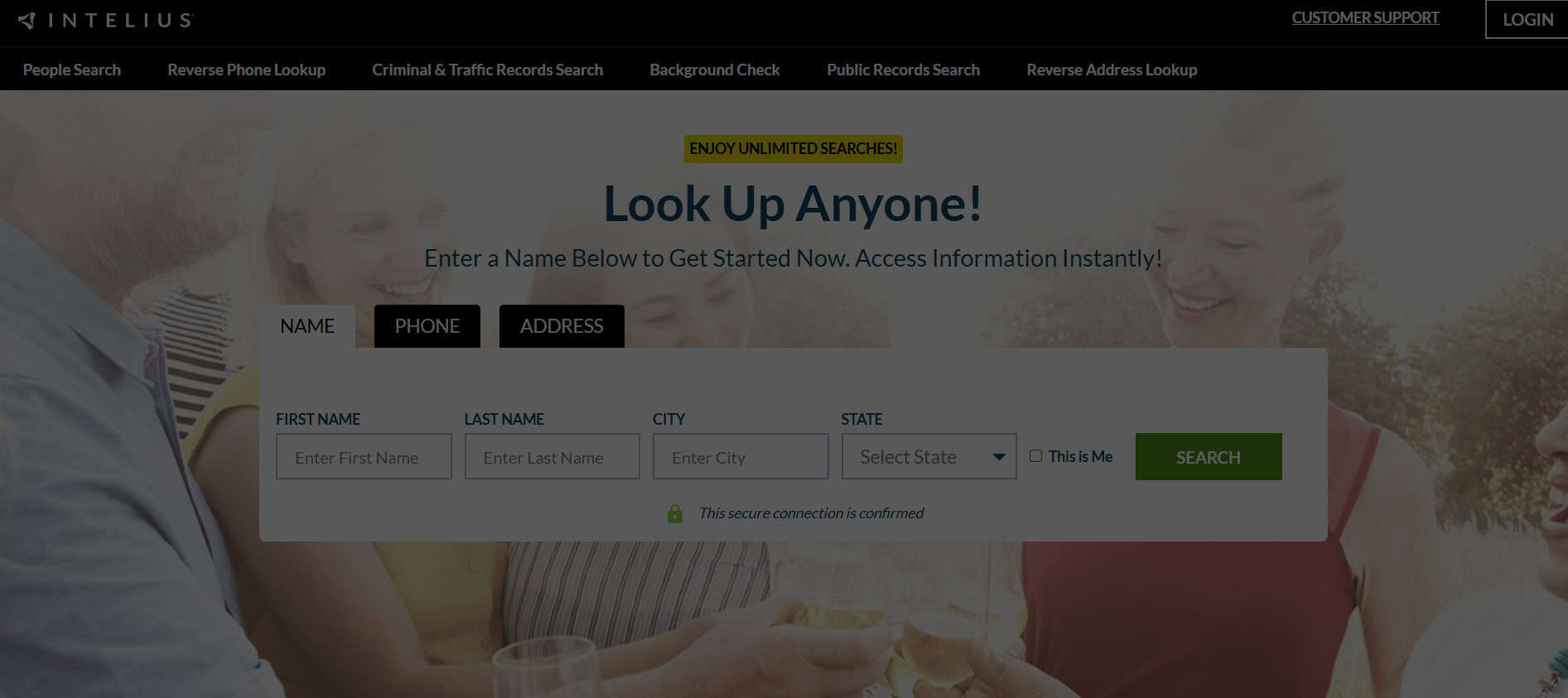Click the Intelius logo icon
1568x698 pixels.
click(x=27, y=20)
